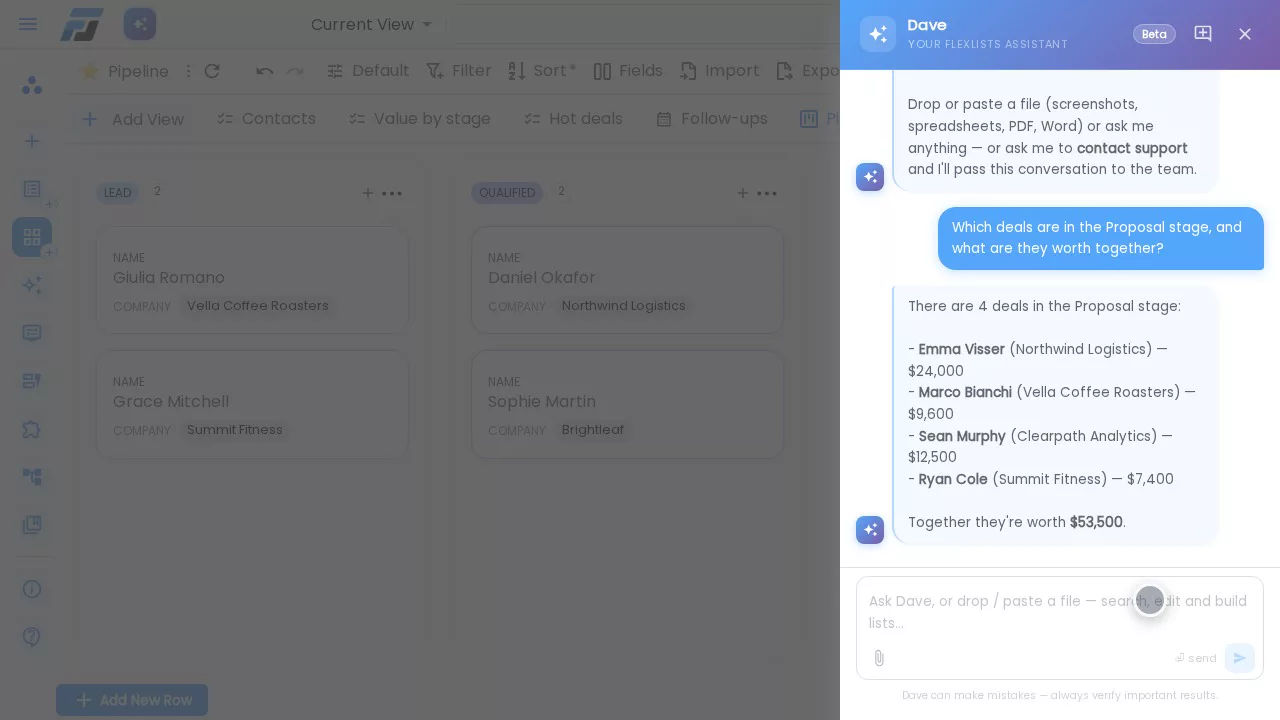
Task: Undo the last change
Action: point(265,71)
